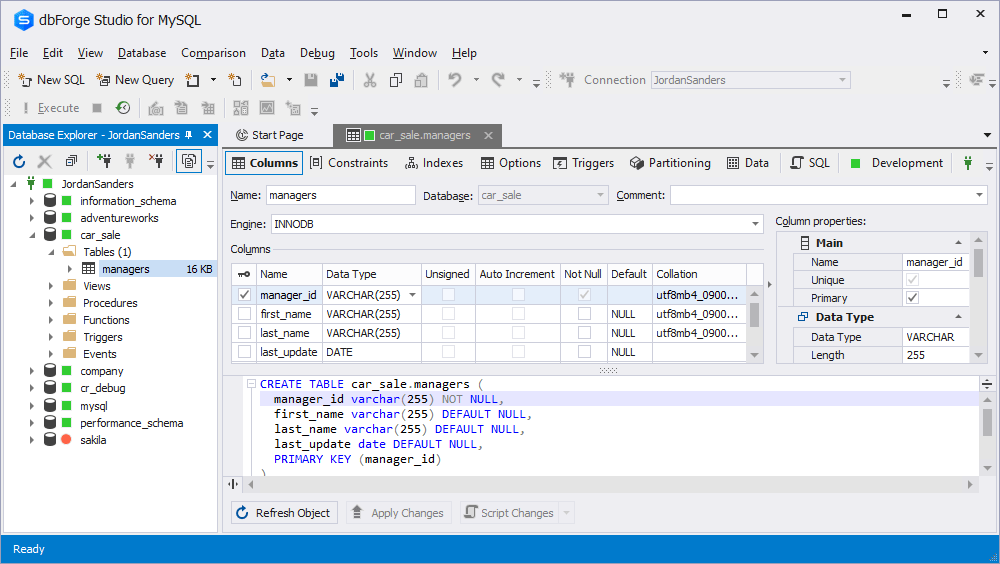Open data type dropdown for manager_id

(413, 295)
